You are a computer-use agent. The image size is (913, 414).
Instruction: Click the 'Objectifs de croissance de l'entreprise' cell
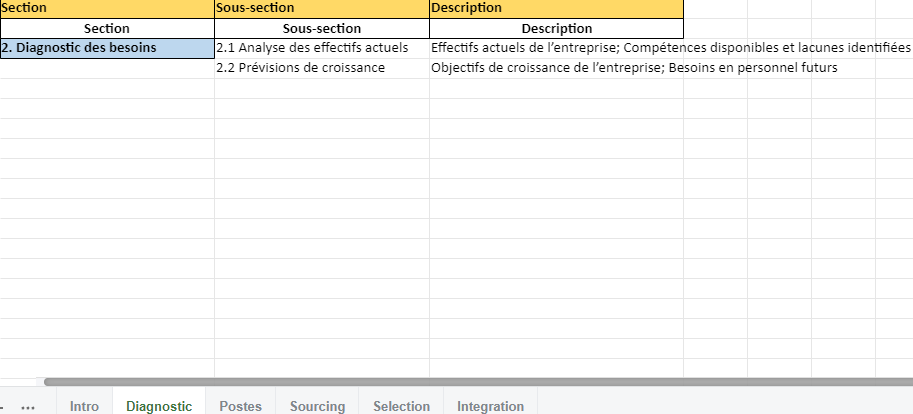tap(556, 68)
